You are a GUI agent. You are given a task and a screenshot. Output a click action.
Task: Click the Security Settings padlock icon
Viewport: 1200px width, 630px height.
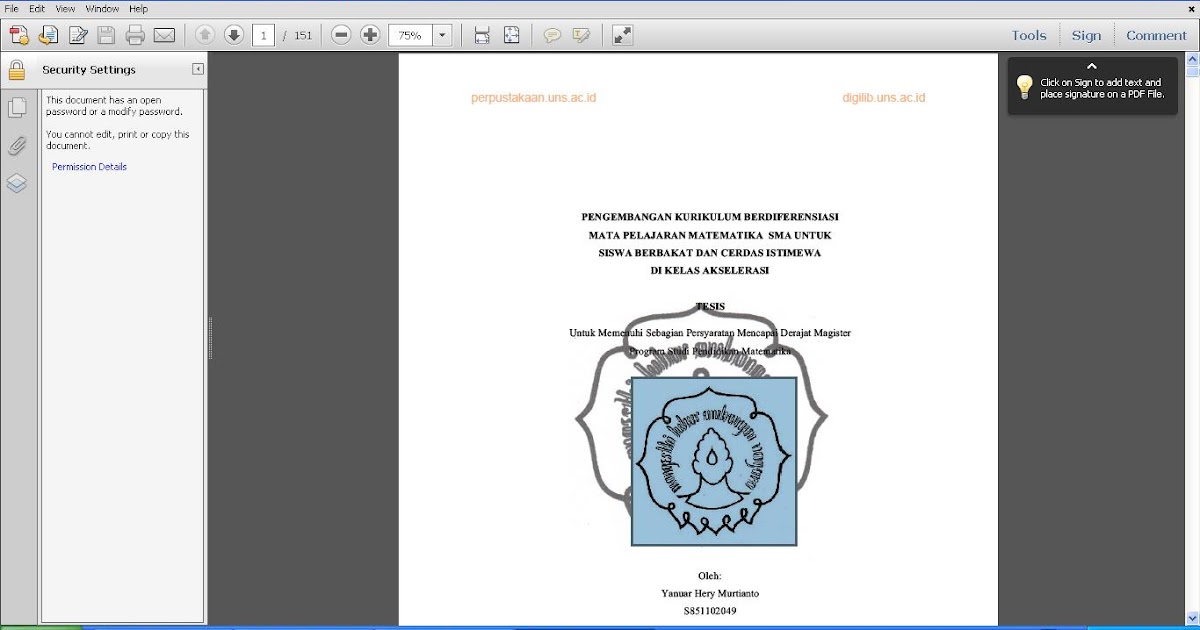tap(16, 70)
